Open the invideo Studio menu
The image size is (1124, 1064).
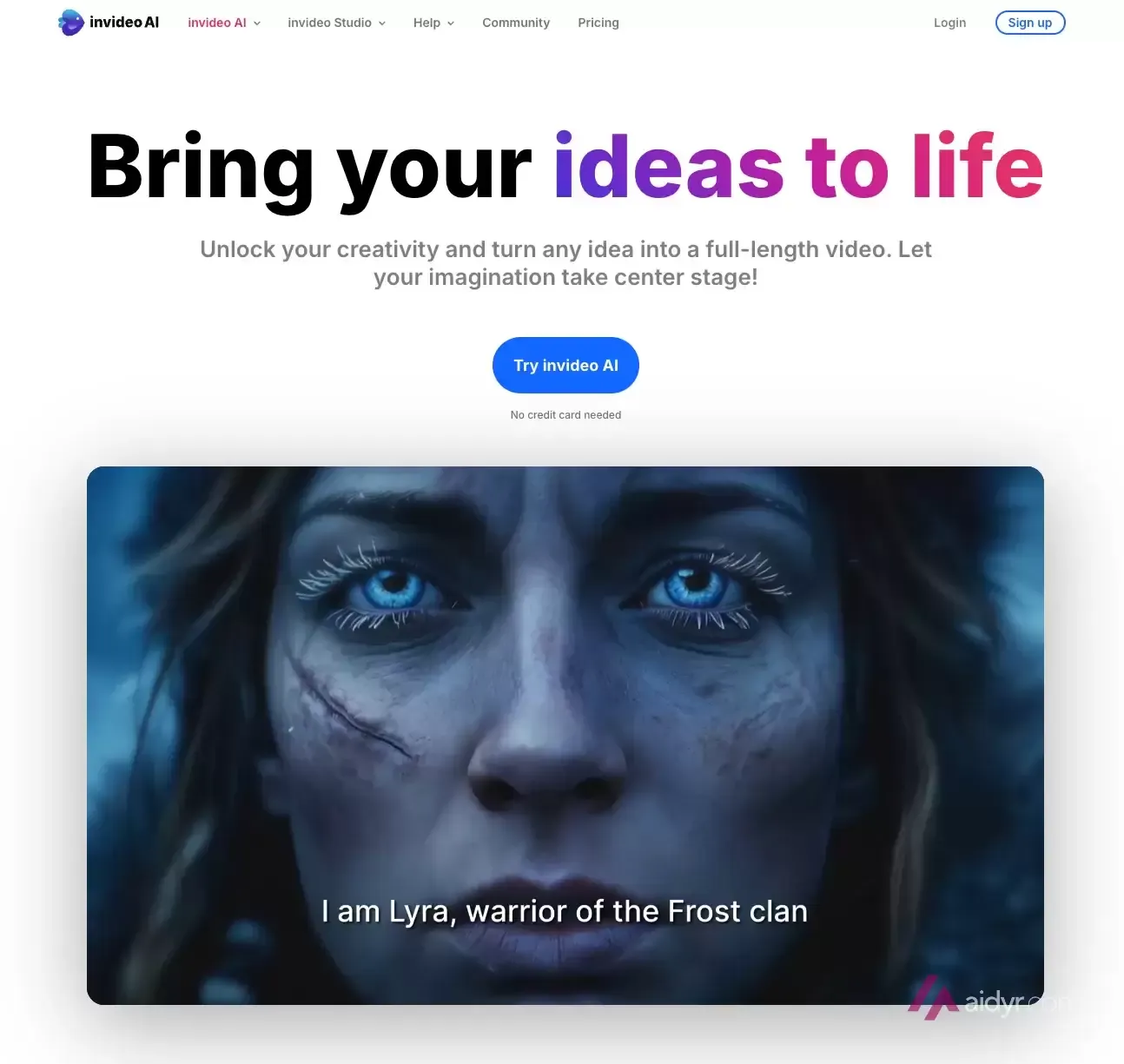coord(330,23)
